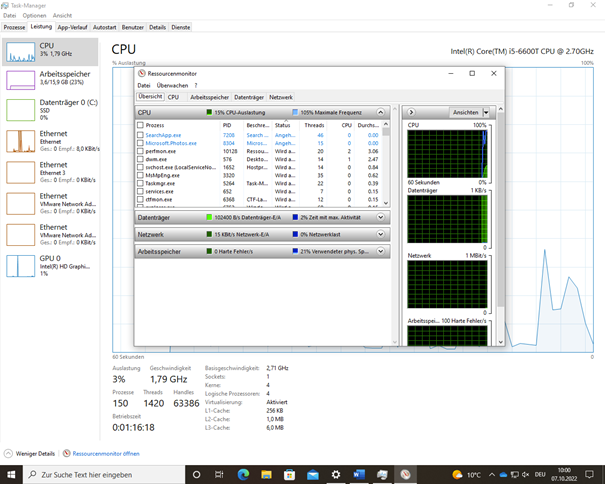This screenshot has height=484, width=605.
Task: Open Word from the taskbar
Action: (x=359, y=474)
